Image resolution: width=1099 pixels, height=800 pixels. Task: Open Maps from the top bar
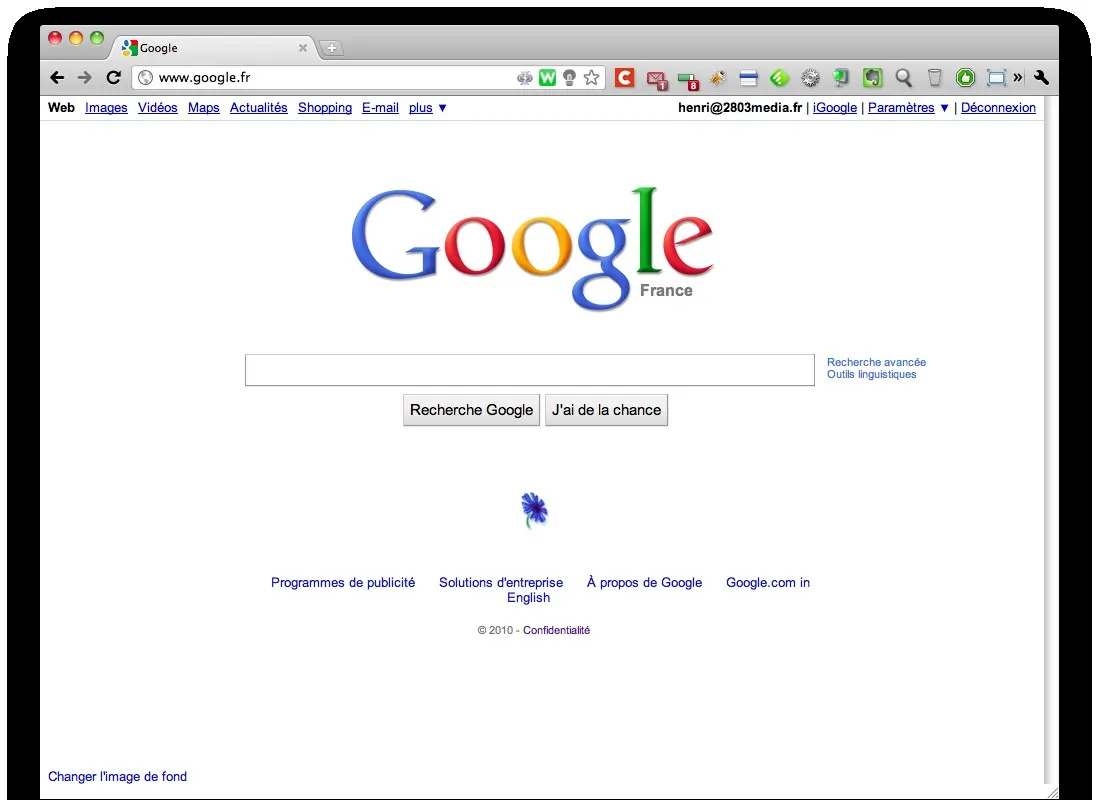[x=203, y=107]
